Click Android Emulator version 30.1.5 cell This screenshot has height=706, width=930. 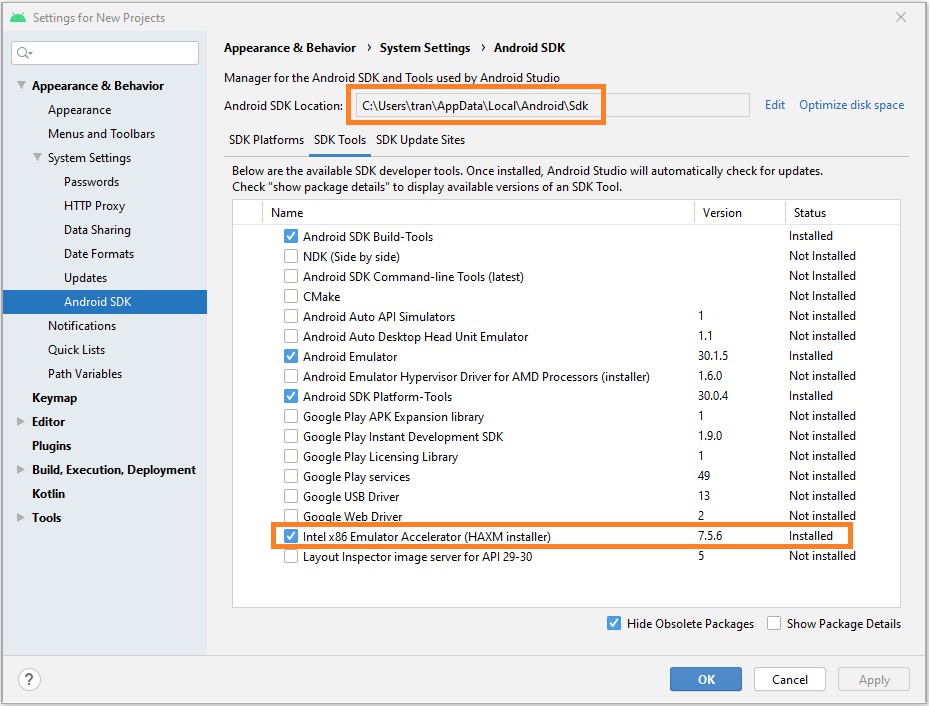[x=713, y=356]
